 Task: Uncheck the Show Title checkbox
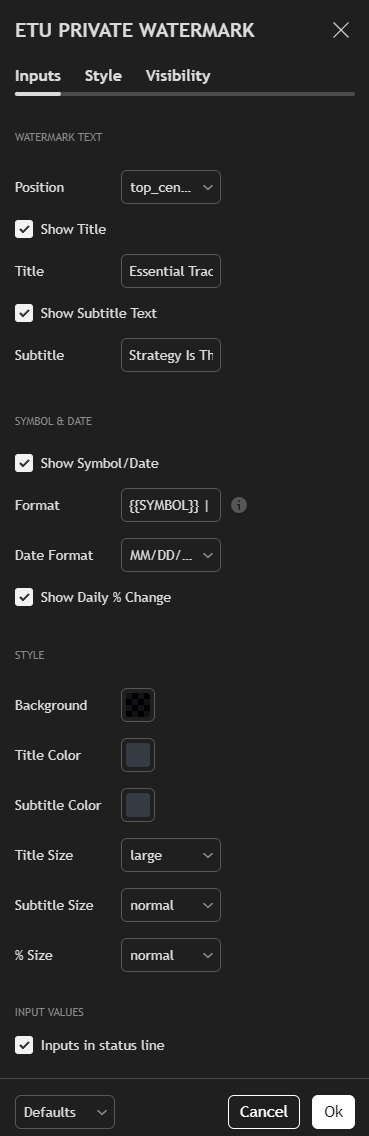click(24, 229)
